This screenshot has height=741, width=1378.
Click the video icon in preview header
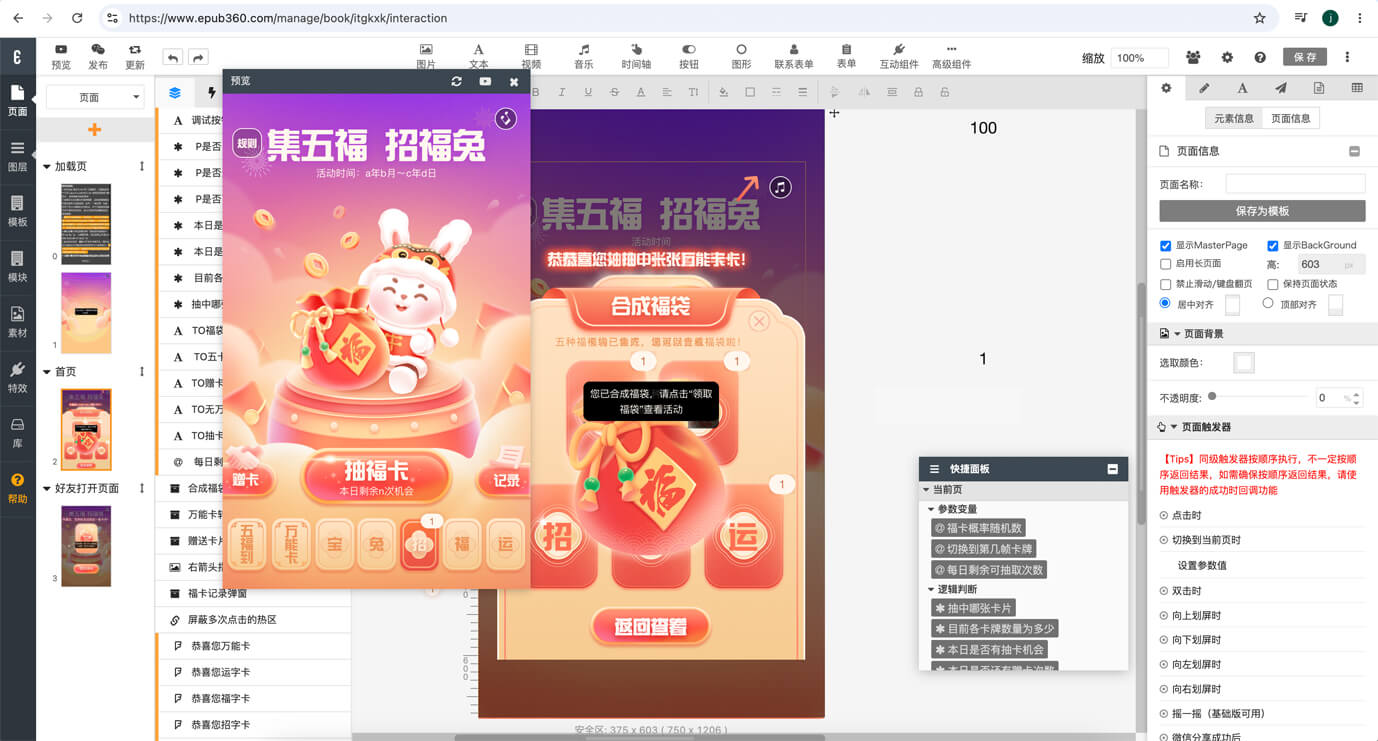point(485,81)
